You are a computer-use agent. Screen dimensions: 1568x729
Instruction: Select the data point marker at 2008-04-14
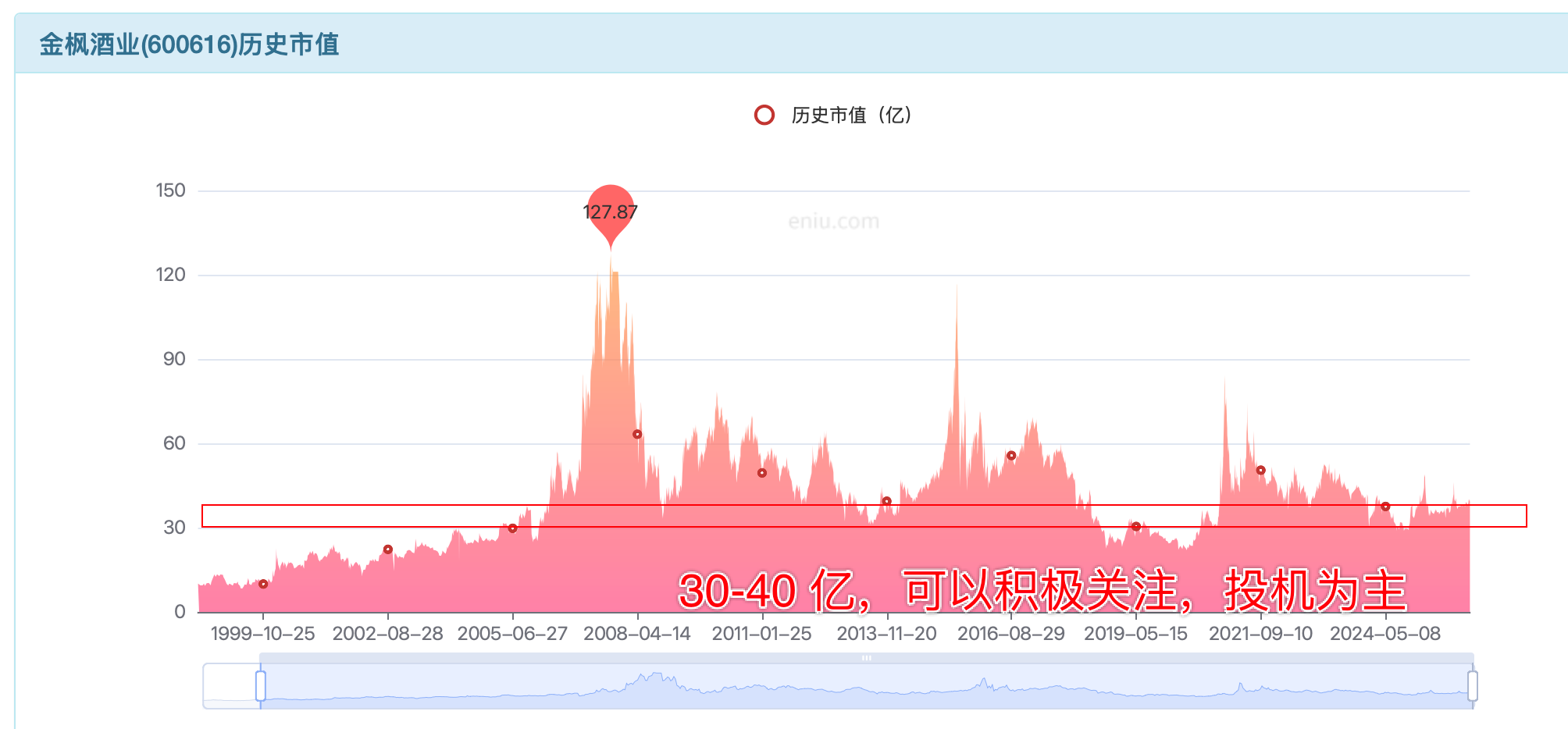point(637,434)
